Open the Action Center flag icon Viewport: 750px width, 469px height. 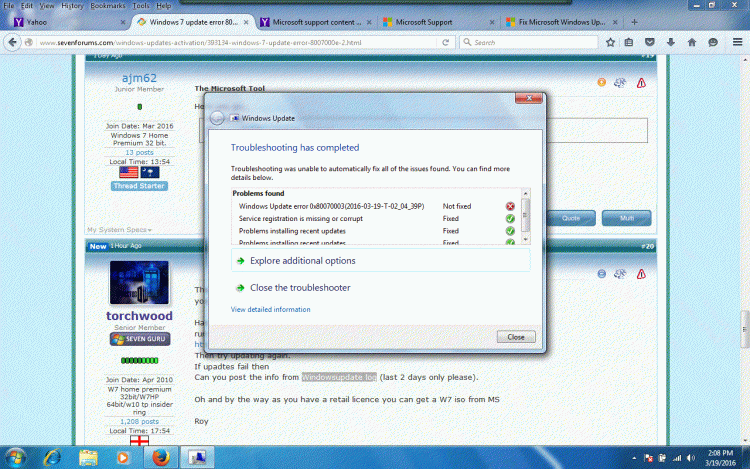(648, 458)
